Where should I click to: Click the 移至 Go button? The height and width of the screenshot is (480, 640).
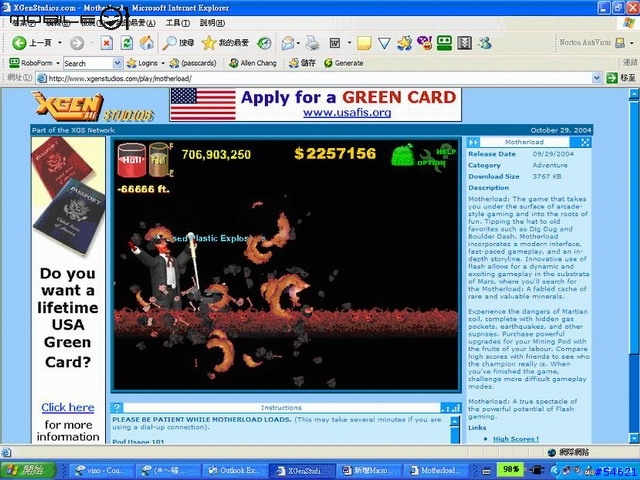click(621, 78)
